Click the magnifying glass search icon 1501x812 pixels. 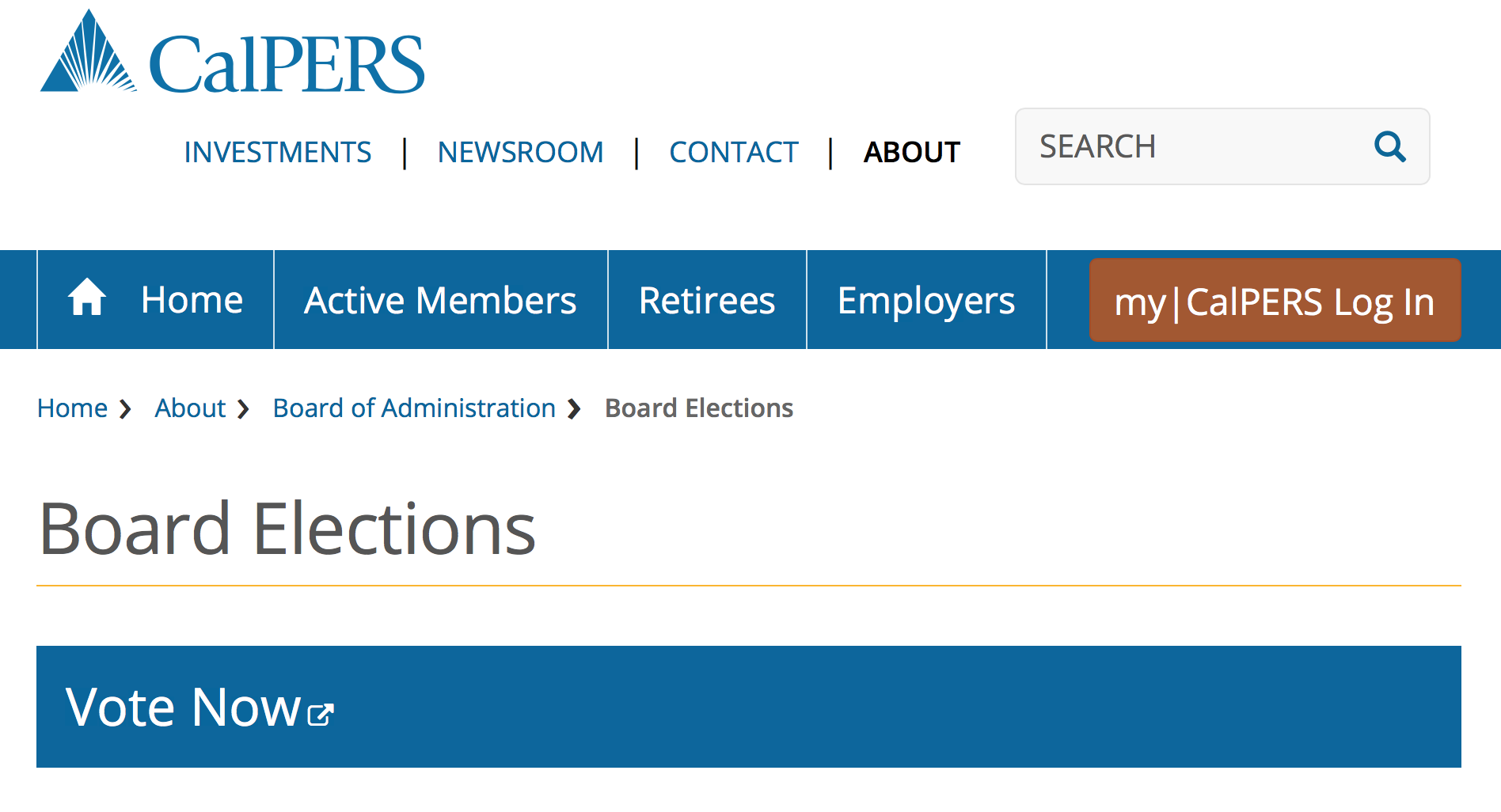point(1389,146)
